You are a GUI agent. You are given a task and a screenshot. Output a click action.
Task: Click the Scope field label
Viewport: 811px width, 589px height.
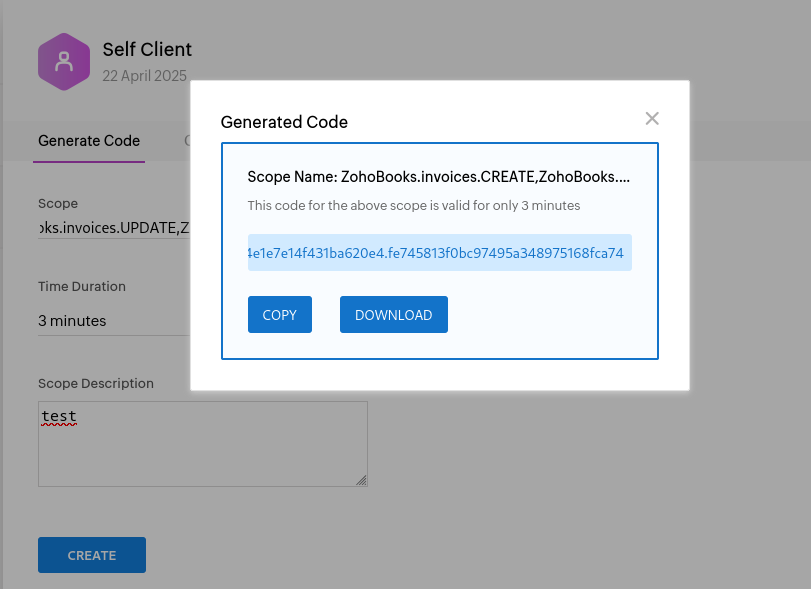58,203
